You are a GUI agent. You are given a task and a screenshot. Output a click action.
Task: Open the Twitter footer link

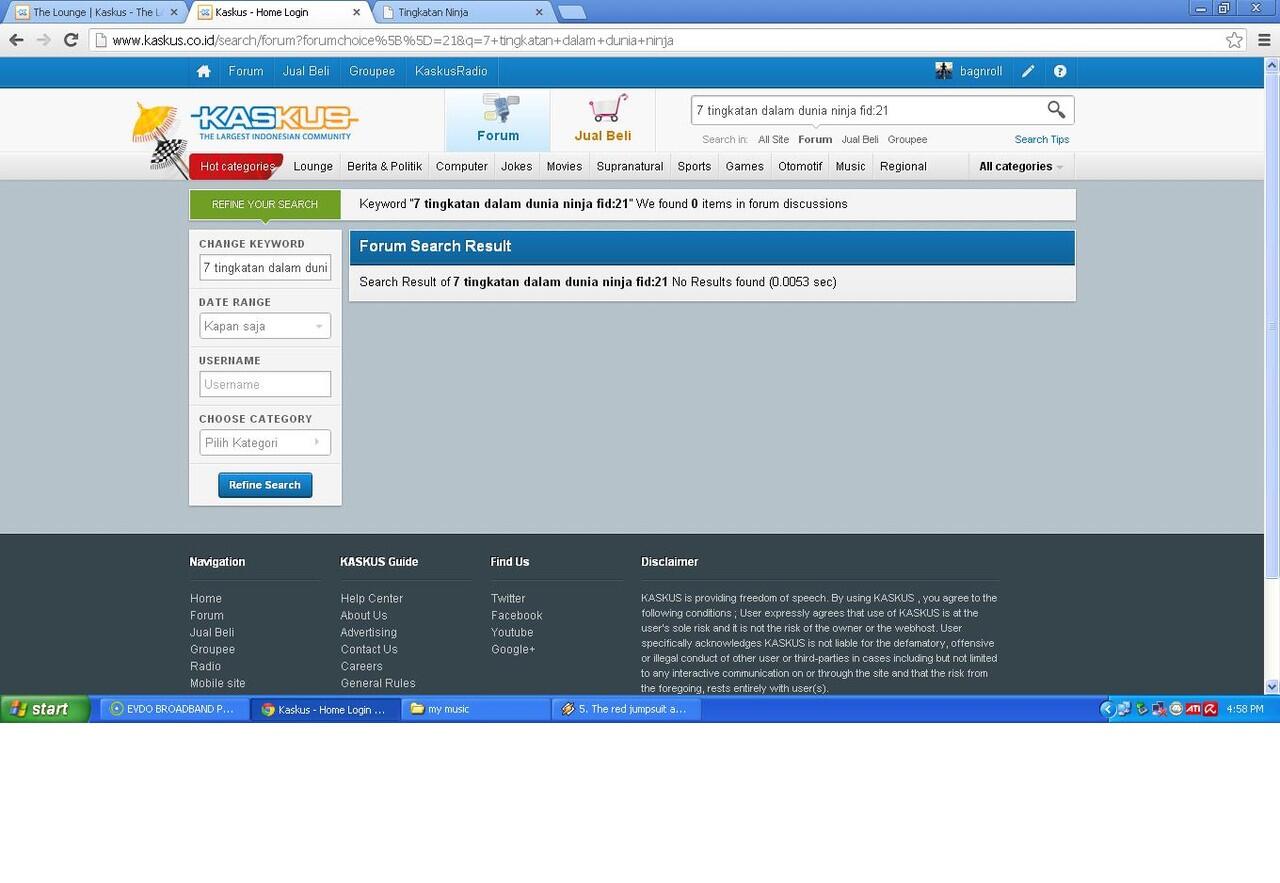coord(508,599)
